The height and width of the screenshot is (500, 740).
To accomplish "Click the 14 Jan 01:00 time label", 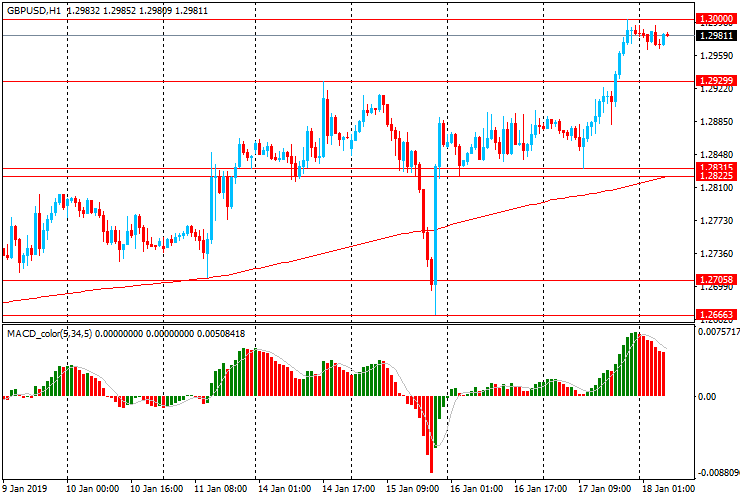I will [x=284, y=488].
